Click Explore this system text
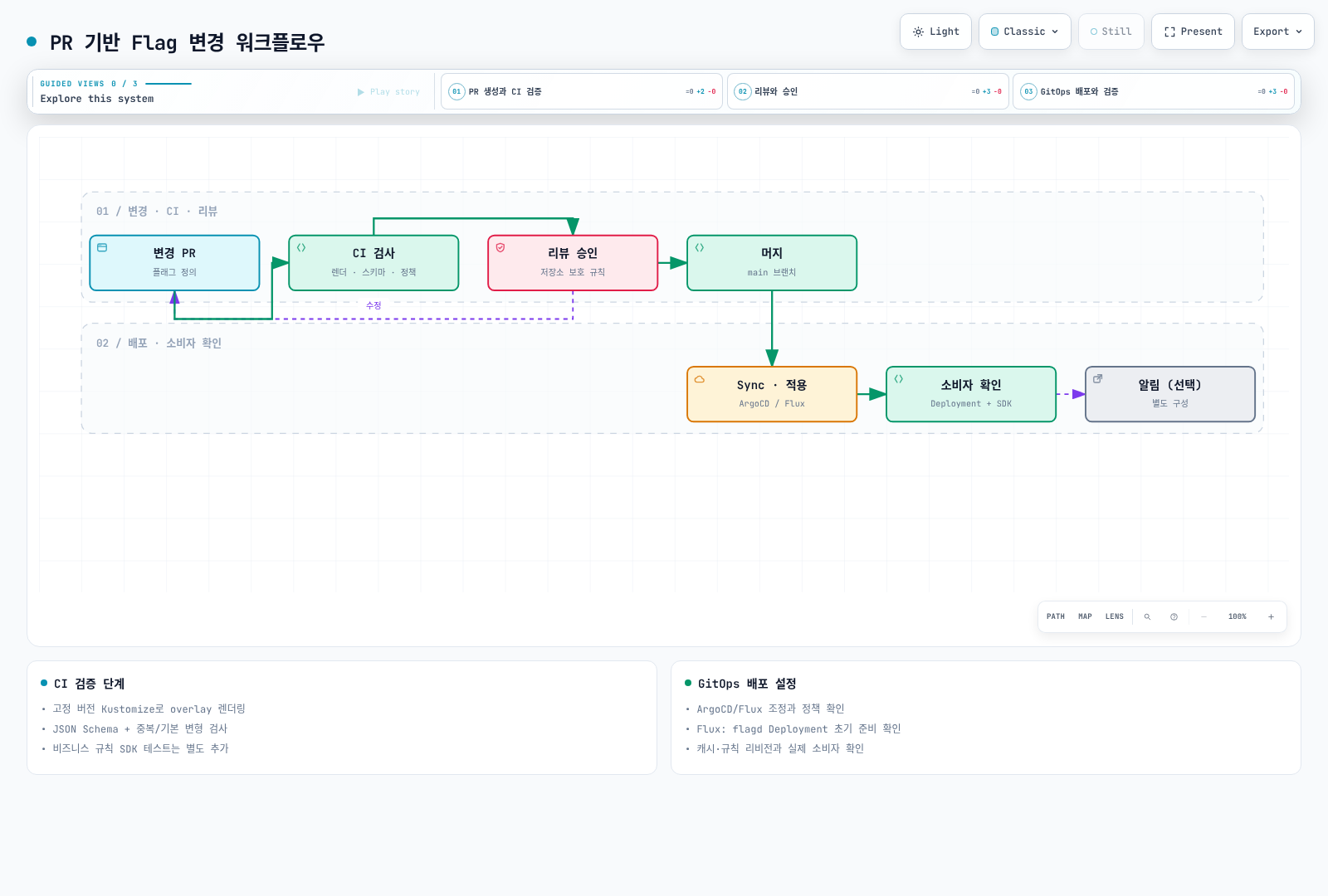This screenshot has height=896, width=1328. click(97, 99)
